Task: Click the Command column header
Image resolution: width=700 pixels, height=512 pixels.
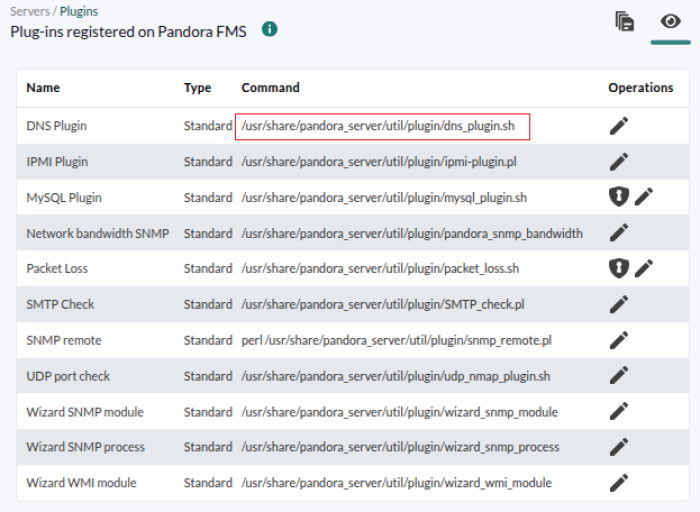Action: [271, 87]
